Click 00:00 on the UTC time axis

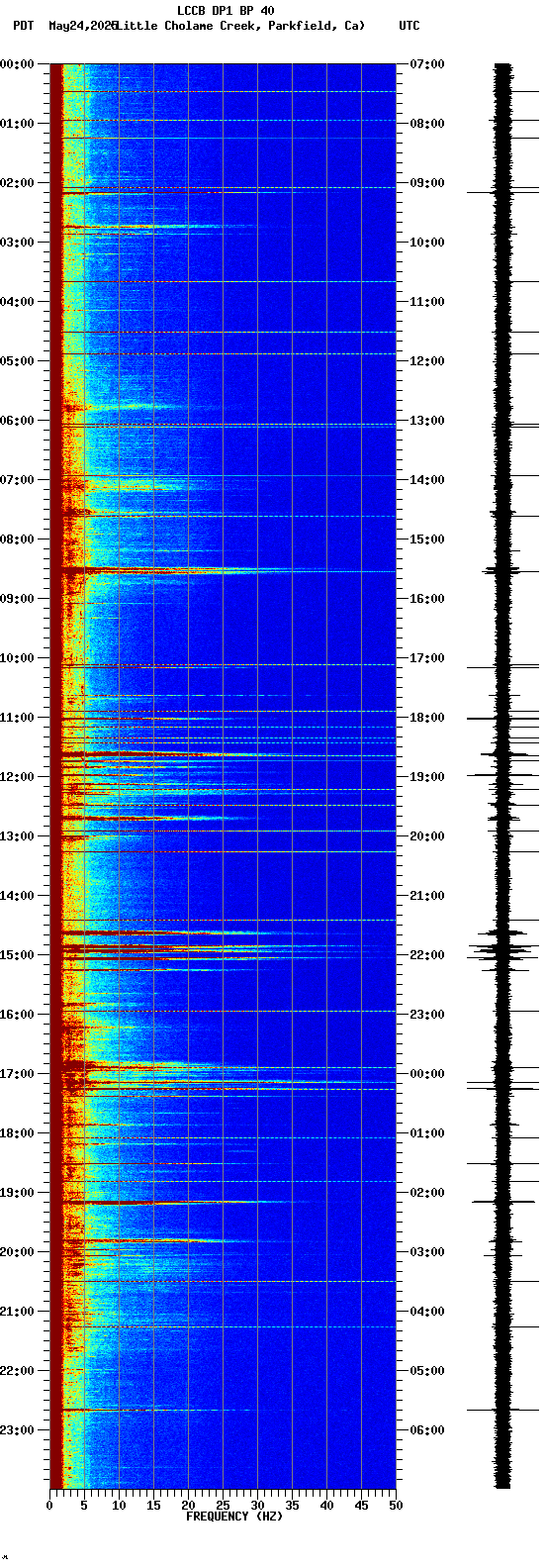coord(427,1074)
